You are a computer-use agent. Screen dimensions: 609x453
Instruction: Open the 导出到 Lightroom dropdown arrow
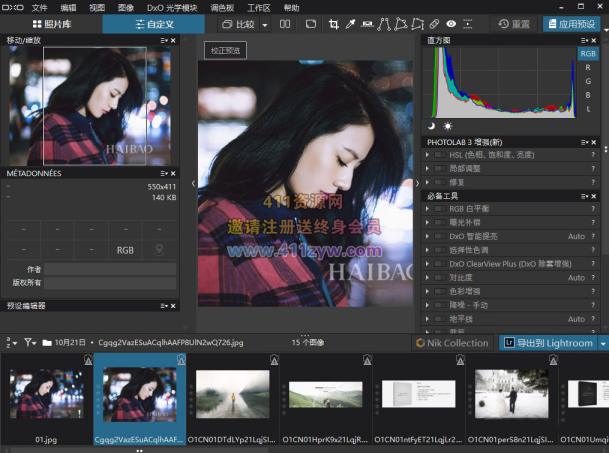point(603,343)
